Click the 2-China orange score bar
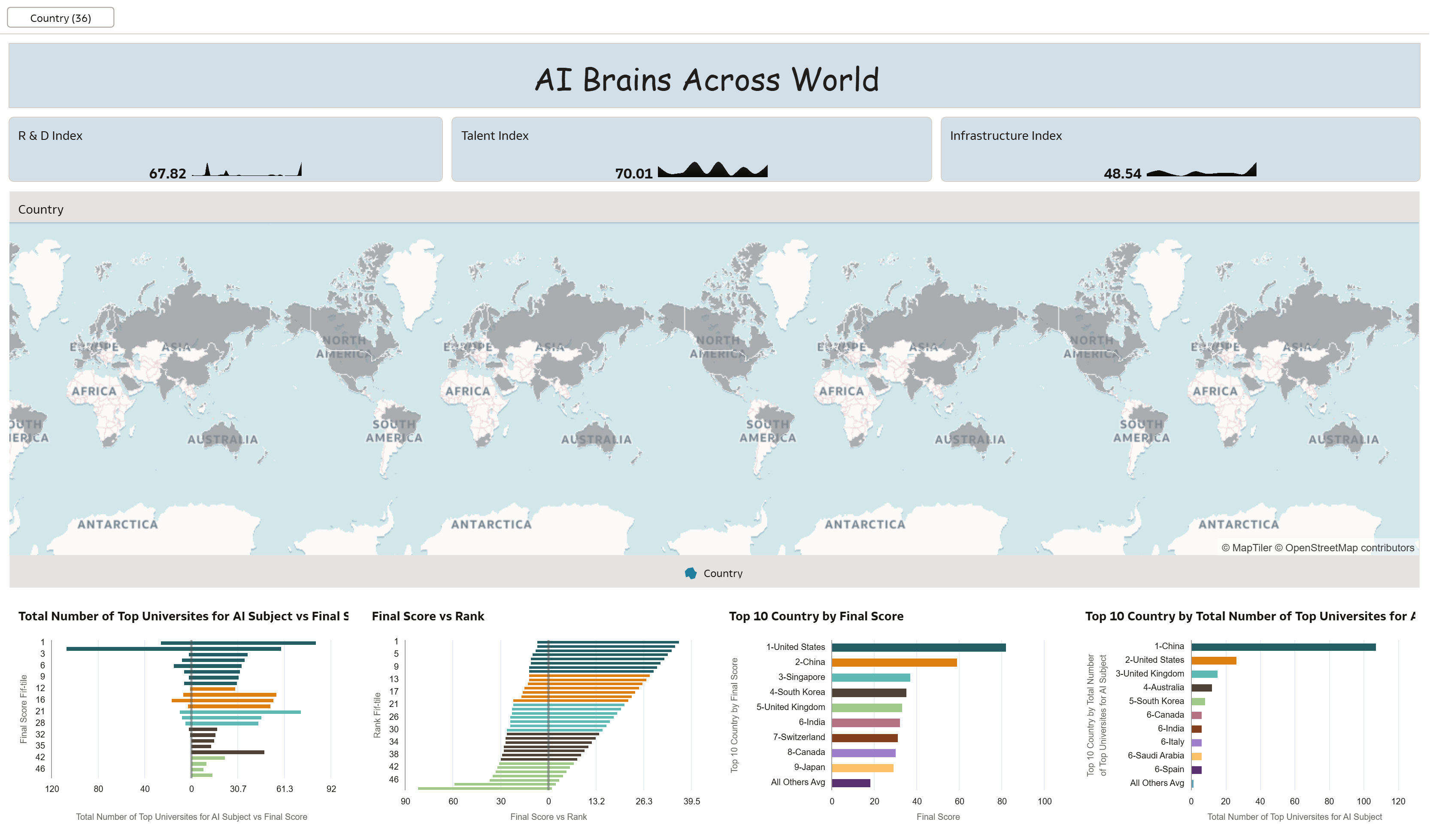This screenshot has height=840, width=1430. click(894, 662)
